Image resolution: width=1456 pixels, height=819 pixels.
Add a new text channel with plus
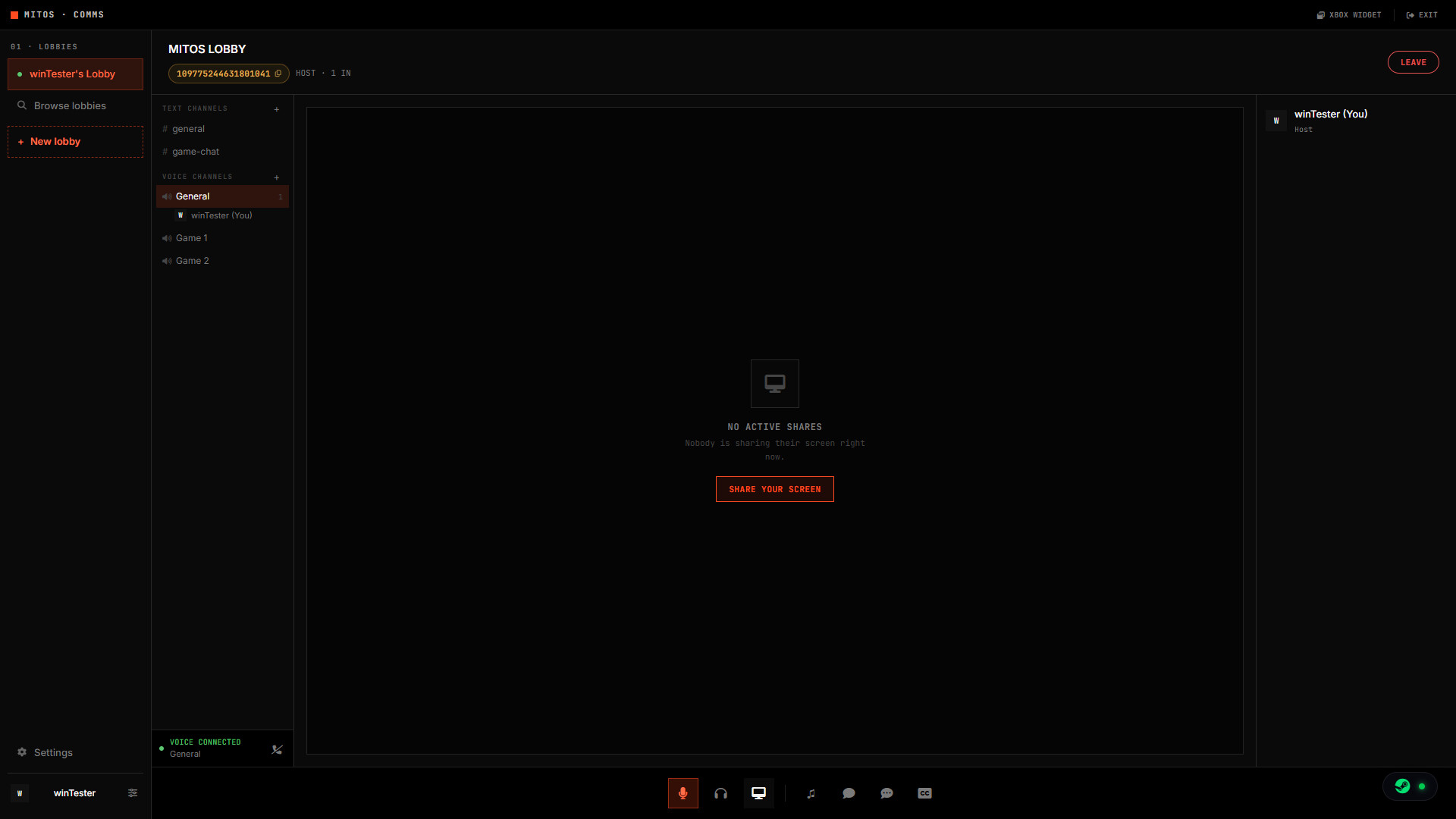[277, 109]
